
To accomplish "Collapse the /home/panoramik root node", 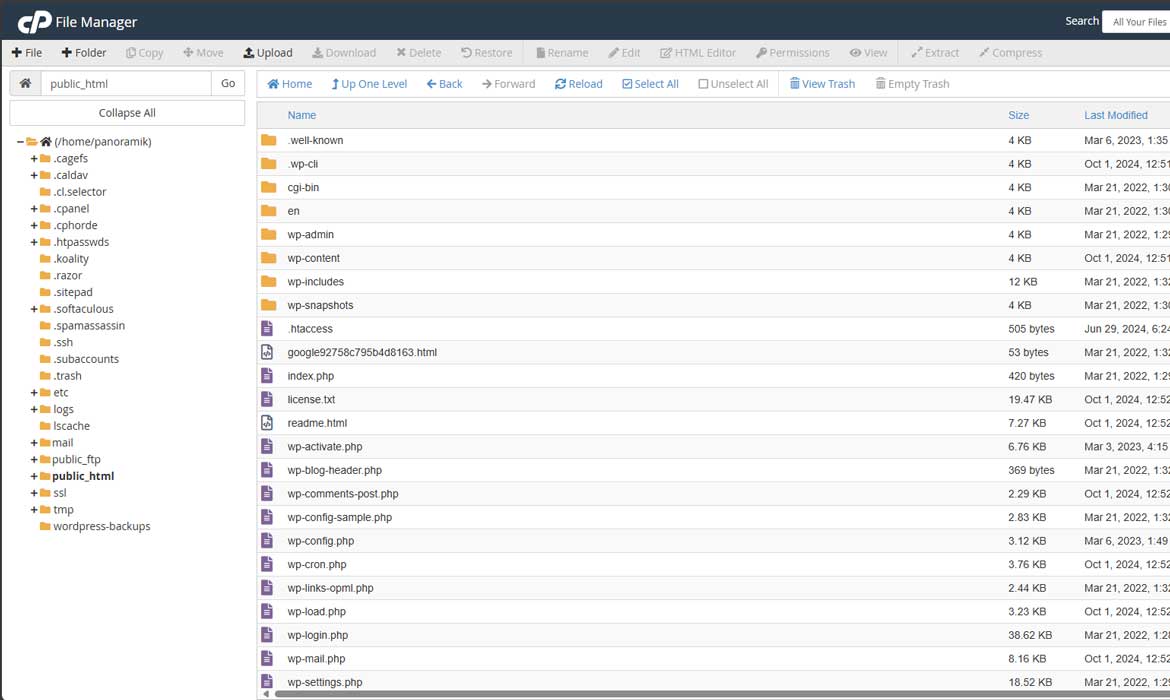I will (x=20, y=142).
